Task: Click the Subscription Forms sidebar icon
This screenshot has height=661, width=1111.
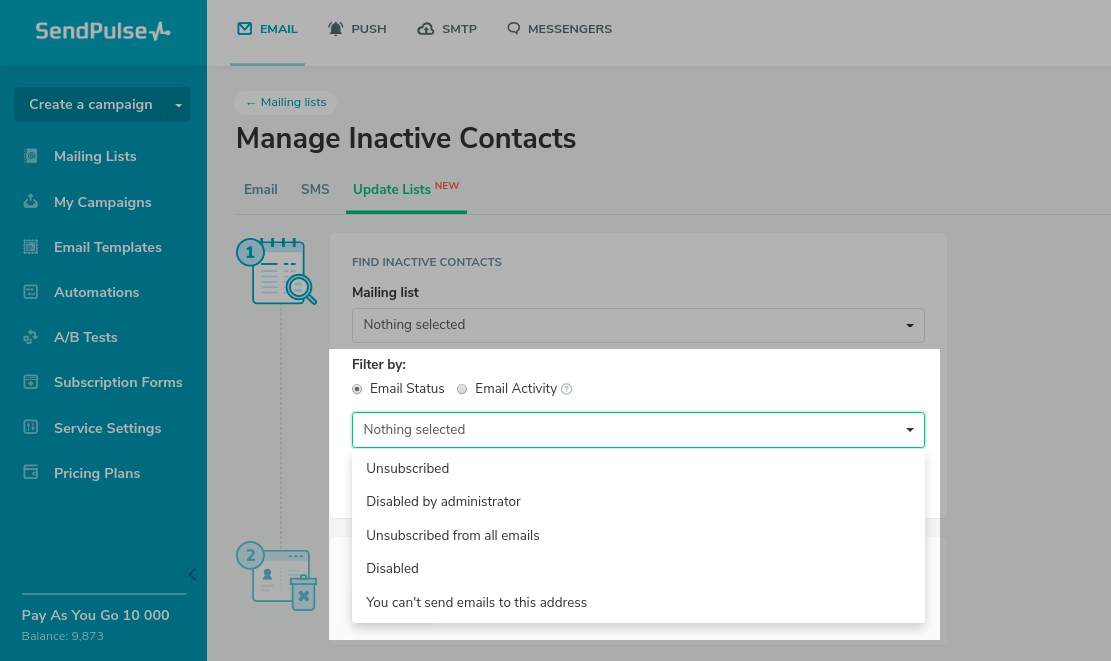Action: pos(31,382)
